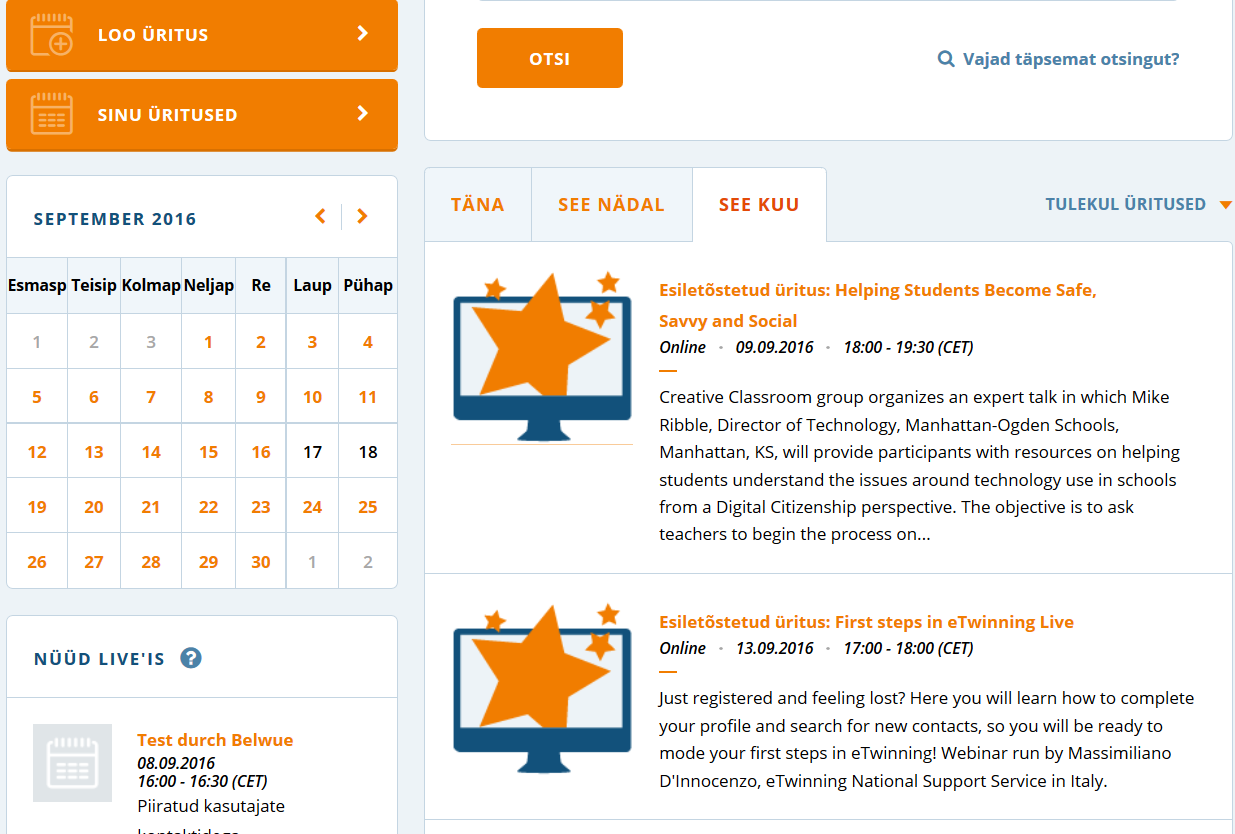Go to previous month in calendar

(x=320, y=217)
